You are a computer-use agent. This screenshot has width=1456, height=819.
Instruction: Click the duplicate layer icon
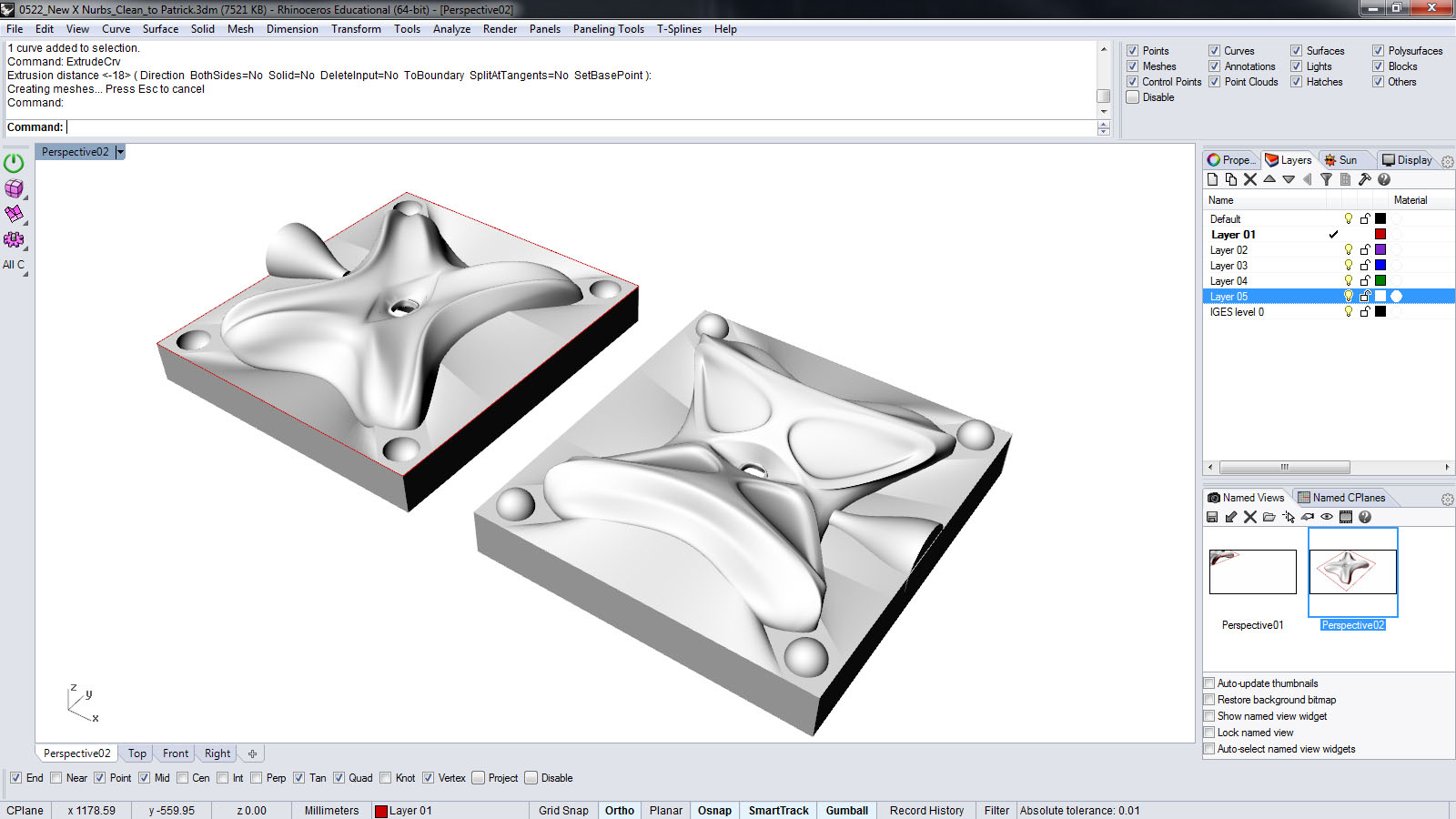click(1231, 179)
